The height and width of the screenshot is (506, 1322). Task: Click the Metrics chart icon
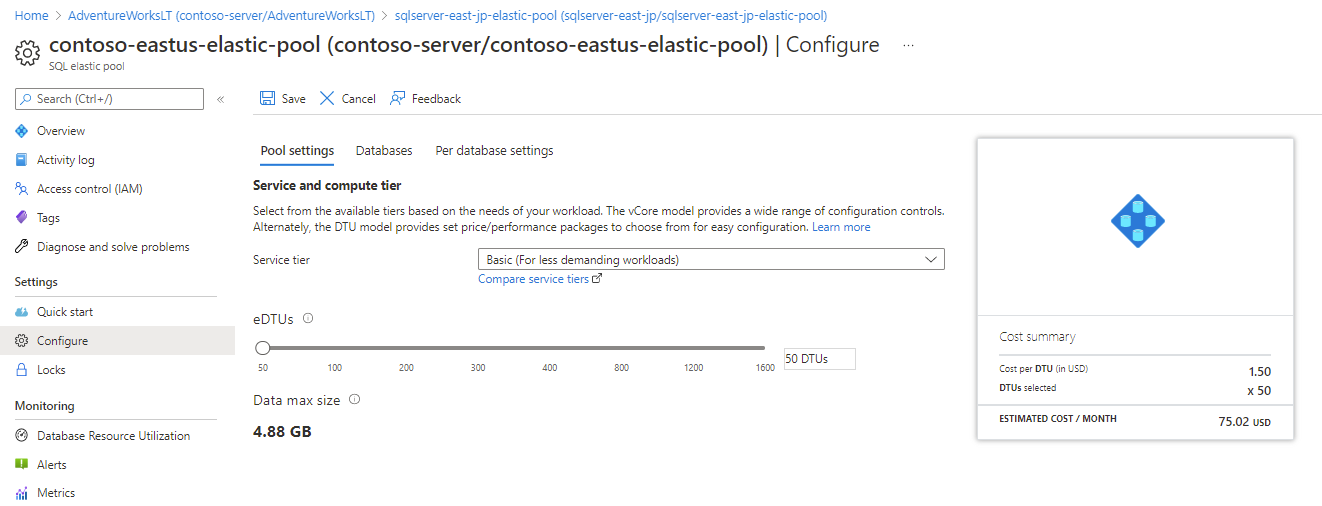click(22, 493)
